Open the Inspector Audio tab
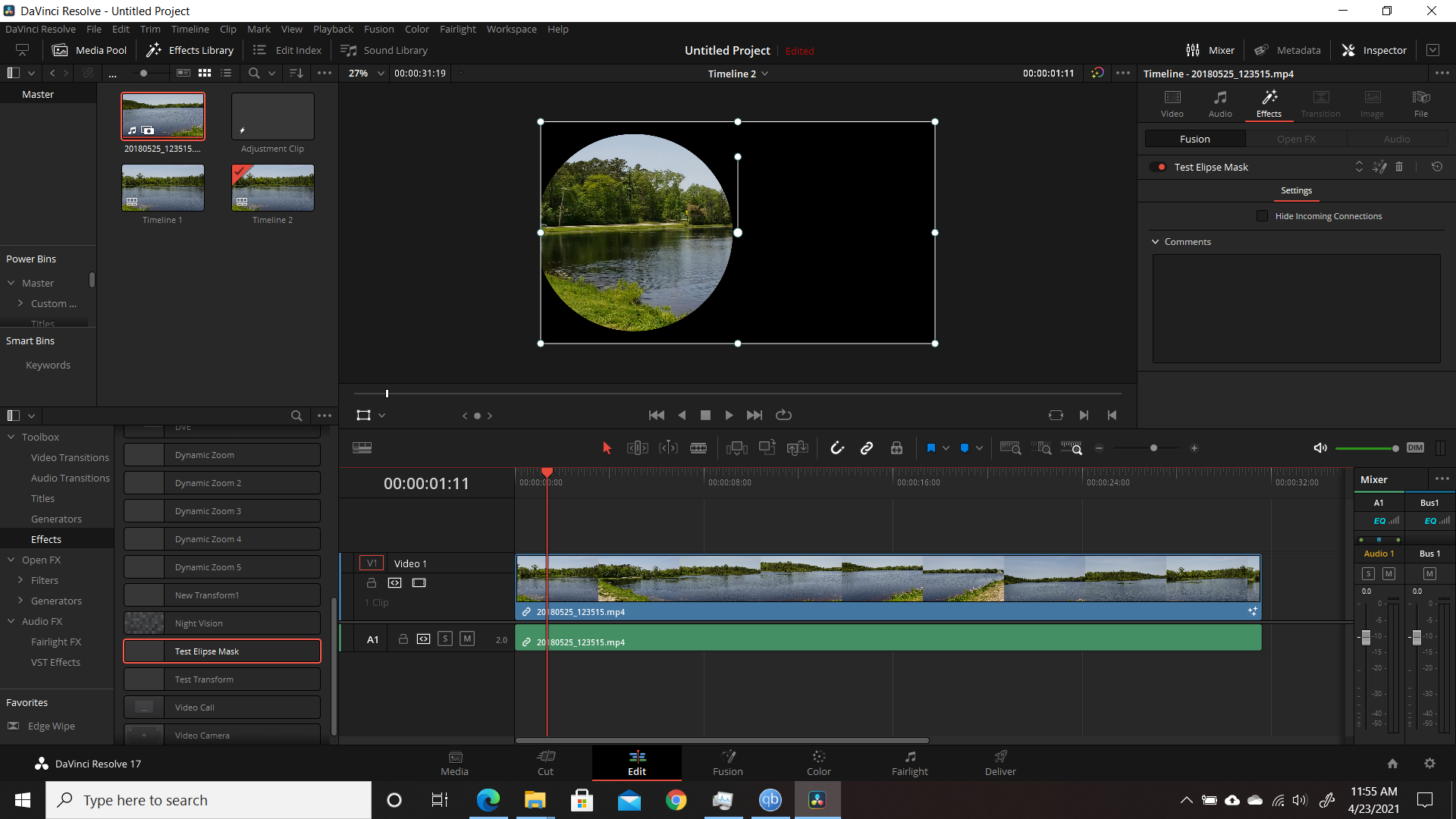Viewport: 1456px width, 819px height. coord(1220,104)
